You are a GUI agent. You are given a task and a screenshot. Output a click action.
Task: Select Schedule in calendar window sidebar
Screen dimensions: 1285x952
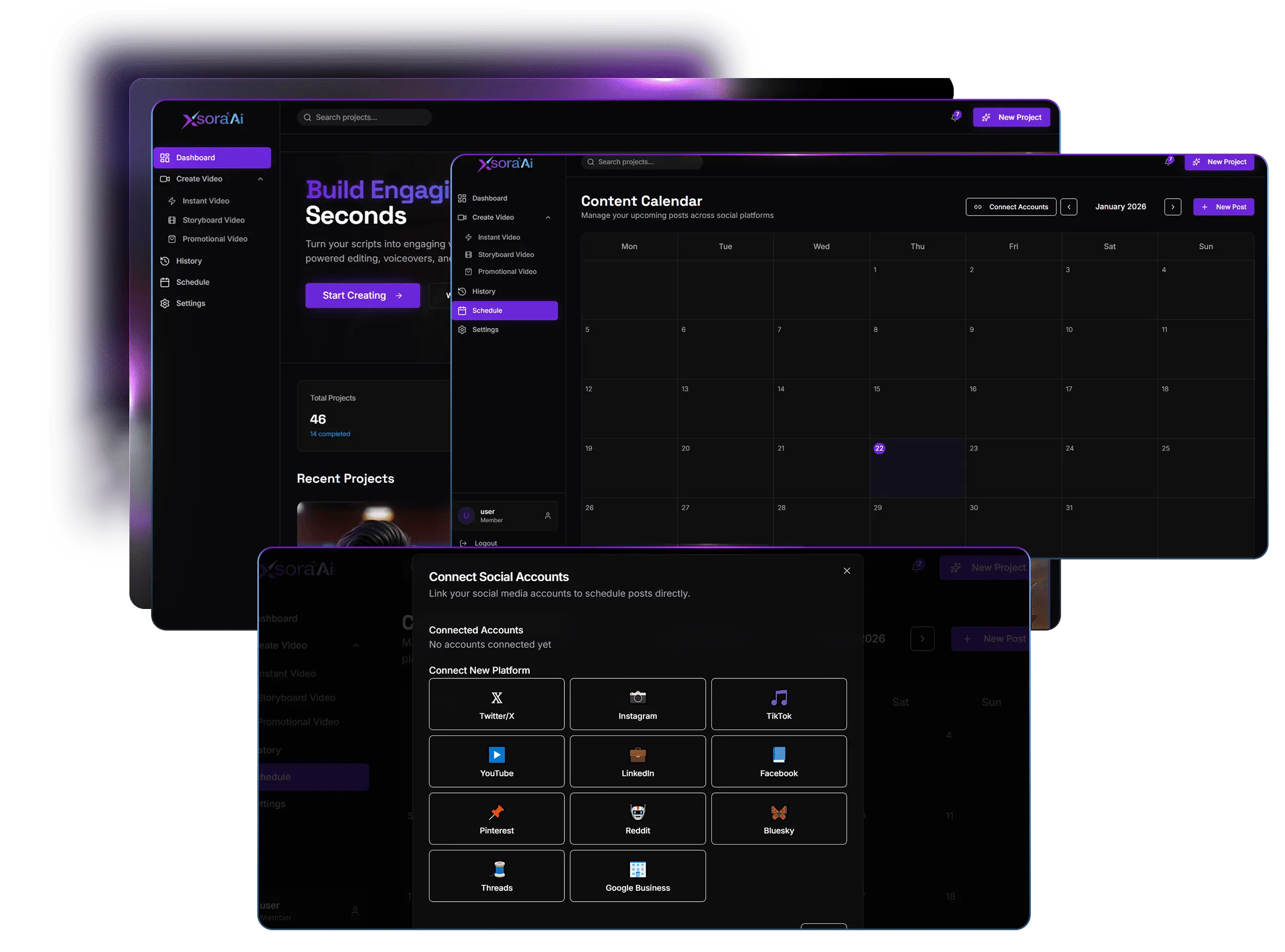[x=505, y=310]
